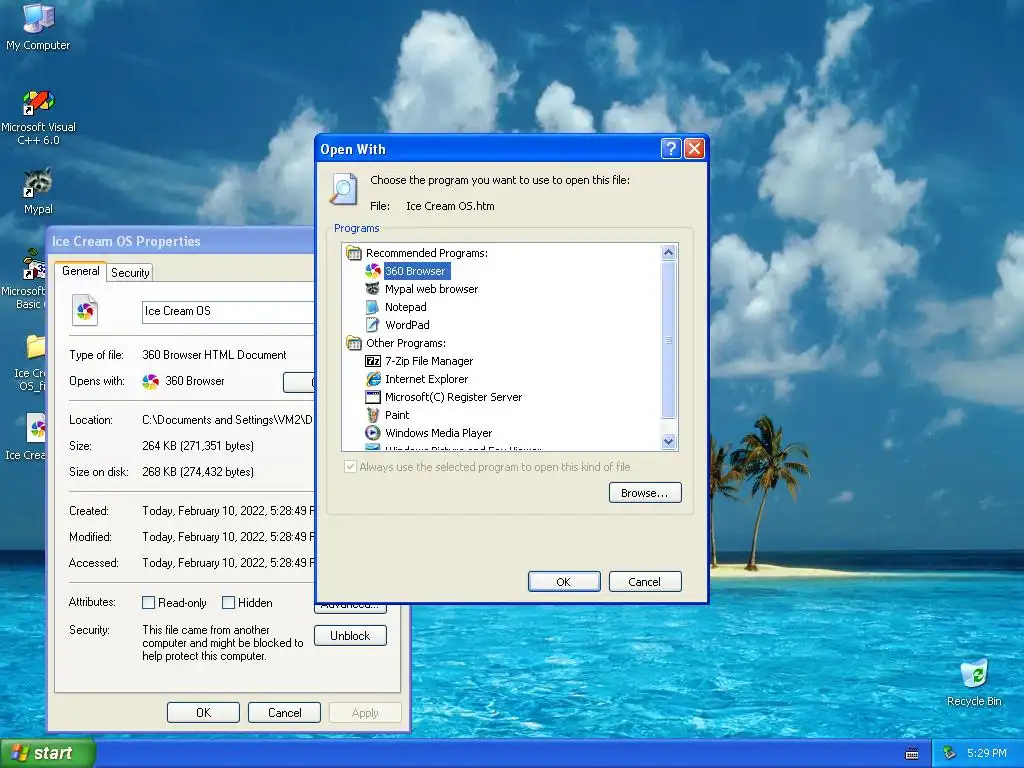The width and height of the screenshot is (1024, 768).
Task: Enable Read-only attribute checkbox
Action: click(x=148, y=603)
